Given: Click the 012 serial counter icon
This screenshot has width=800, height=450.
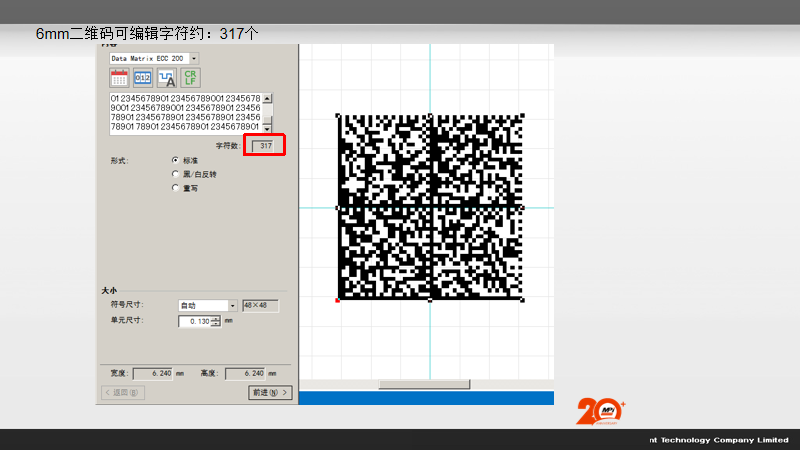Looking at the screenshot, I should (x=142, y=79).
